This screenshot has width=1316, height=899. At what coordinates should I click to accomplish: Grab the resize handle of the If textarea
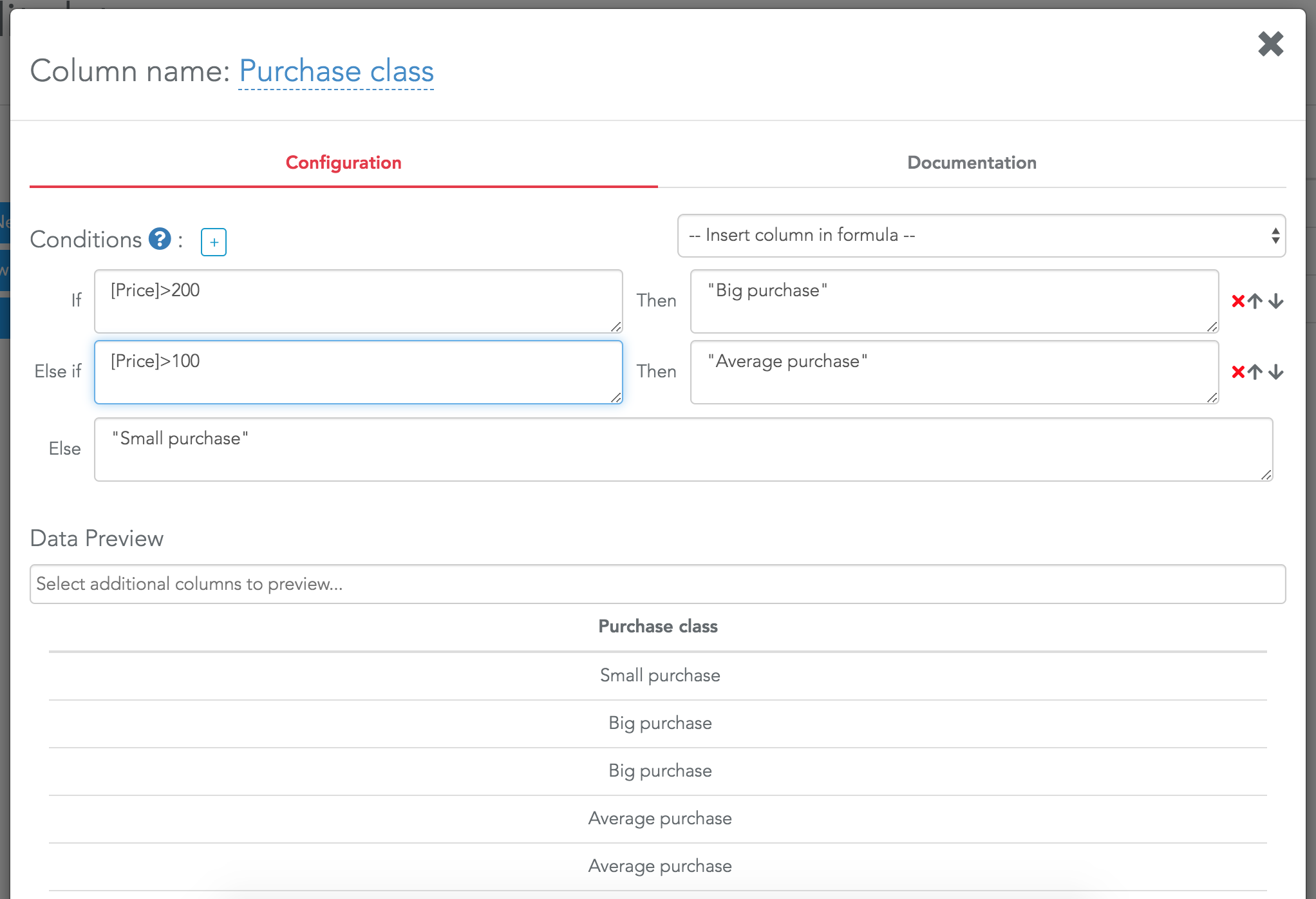click(616, 326)
